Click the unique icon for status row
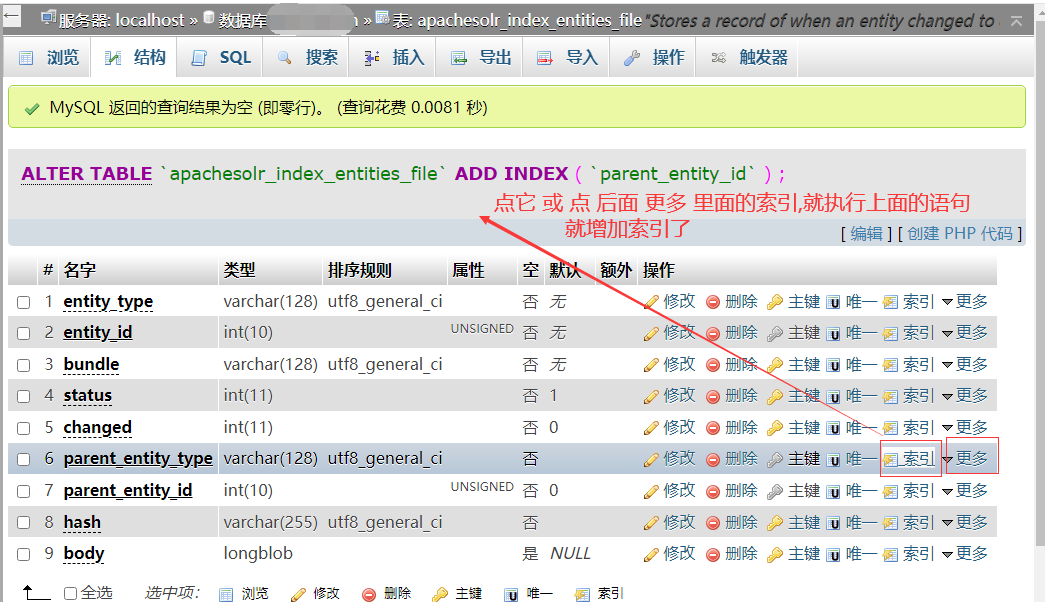 coord(833,396)
